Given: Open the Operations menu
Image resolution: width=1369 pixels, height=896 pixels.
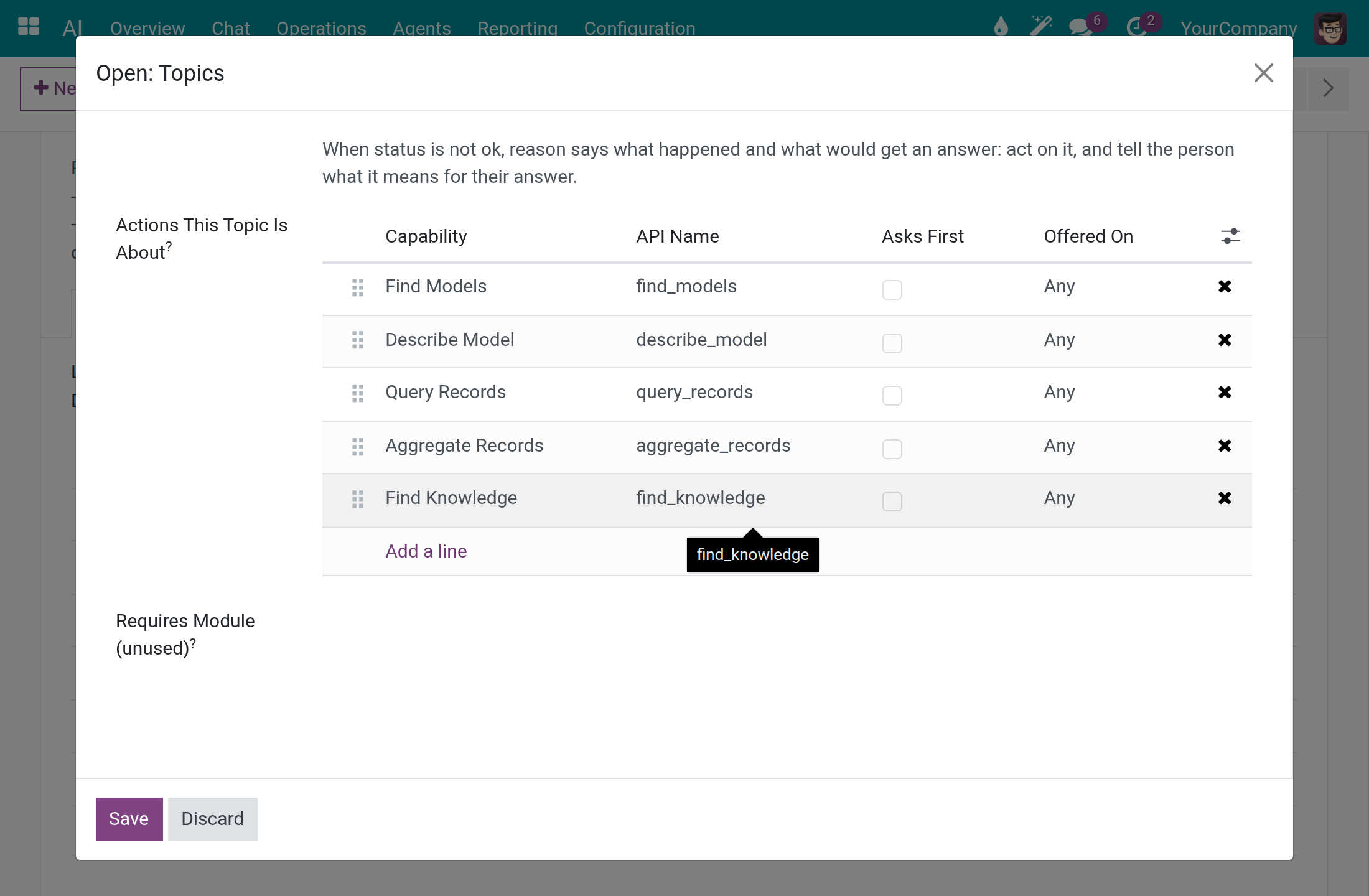Looking at the screenshot, I should (321, 29).
